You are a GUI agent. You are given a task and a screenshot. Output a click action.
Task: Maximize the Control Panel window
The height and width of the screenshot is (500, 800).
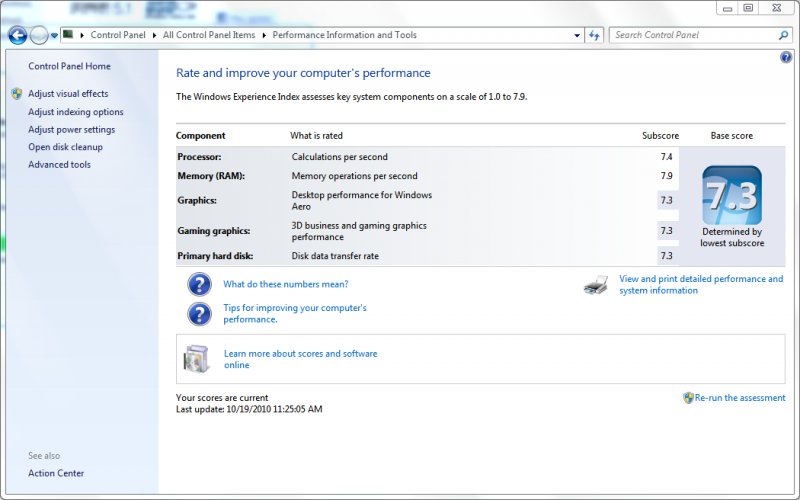coord(748,8)
